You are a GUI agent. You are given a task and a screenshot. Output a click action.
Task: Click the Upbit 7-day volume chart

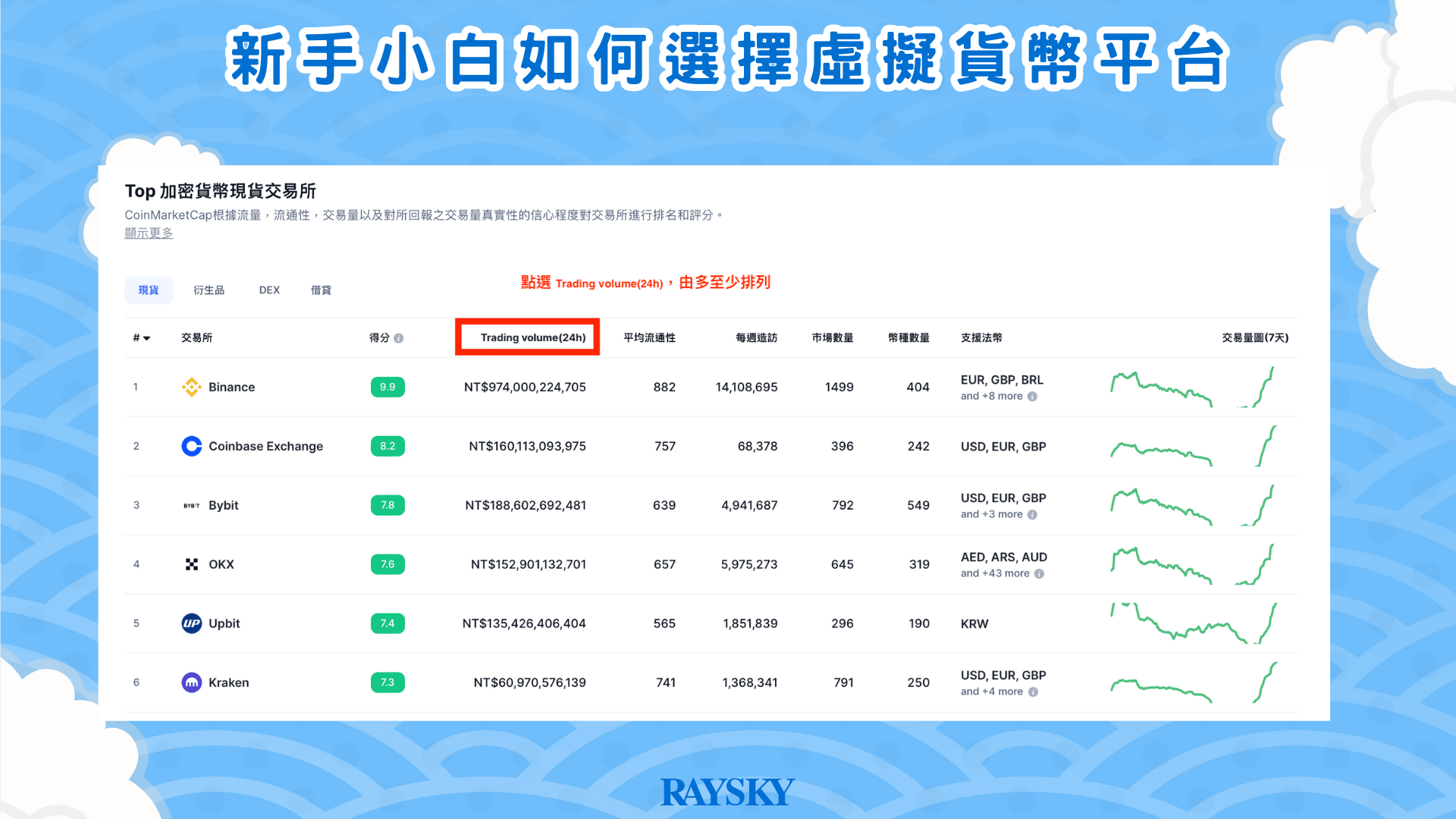point(1193,623)
